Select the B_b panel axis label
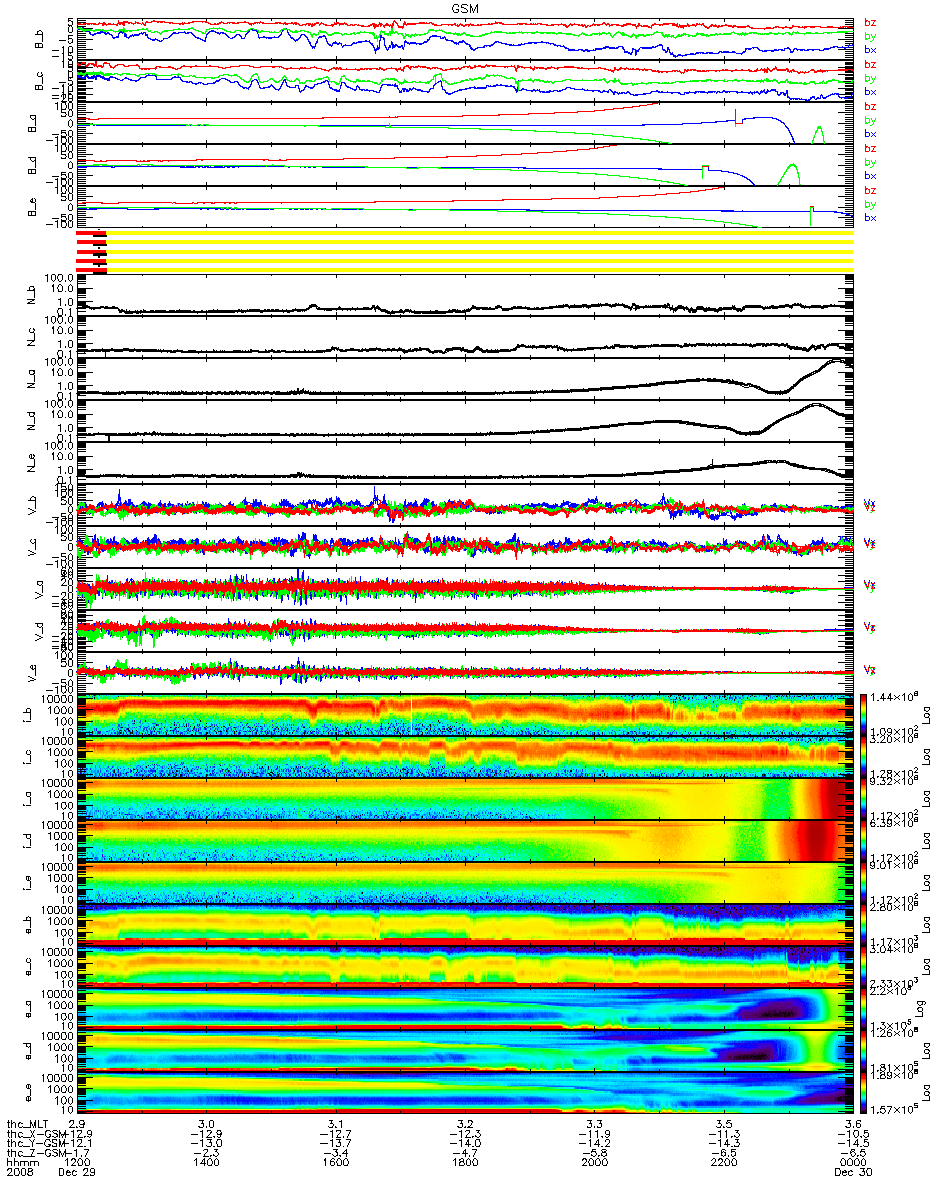 (41, 38)
